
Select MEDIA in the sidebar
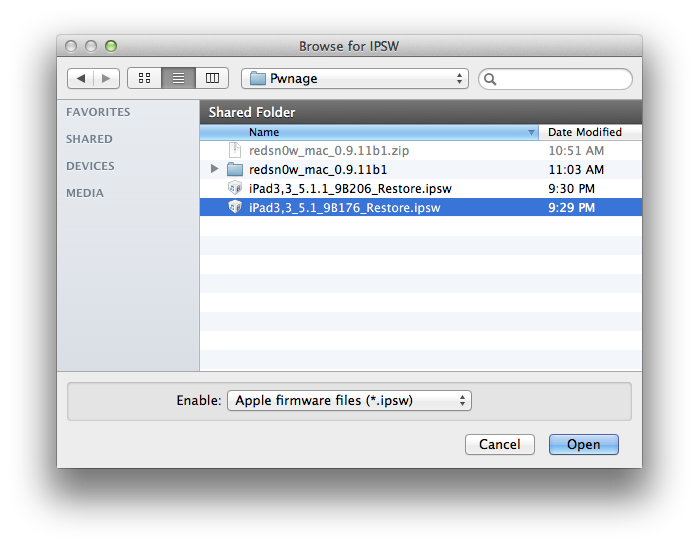coord(85,193)
